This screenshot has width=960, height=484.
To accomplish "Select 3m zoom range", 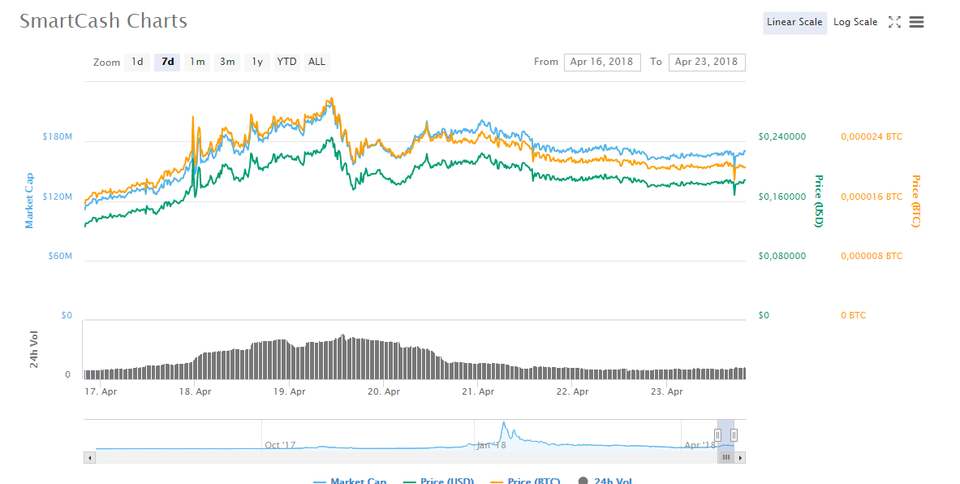I will (227, 62).
